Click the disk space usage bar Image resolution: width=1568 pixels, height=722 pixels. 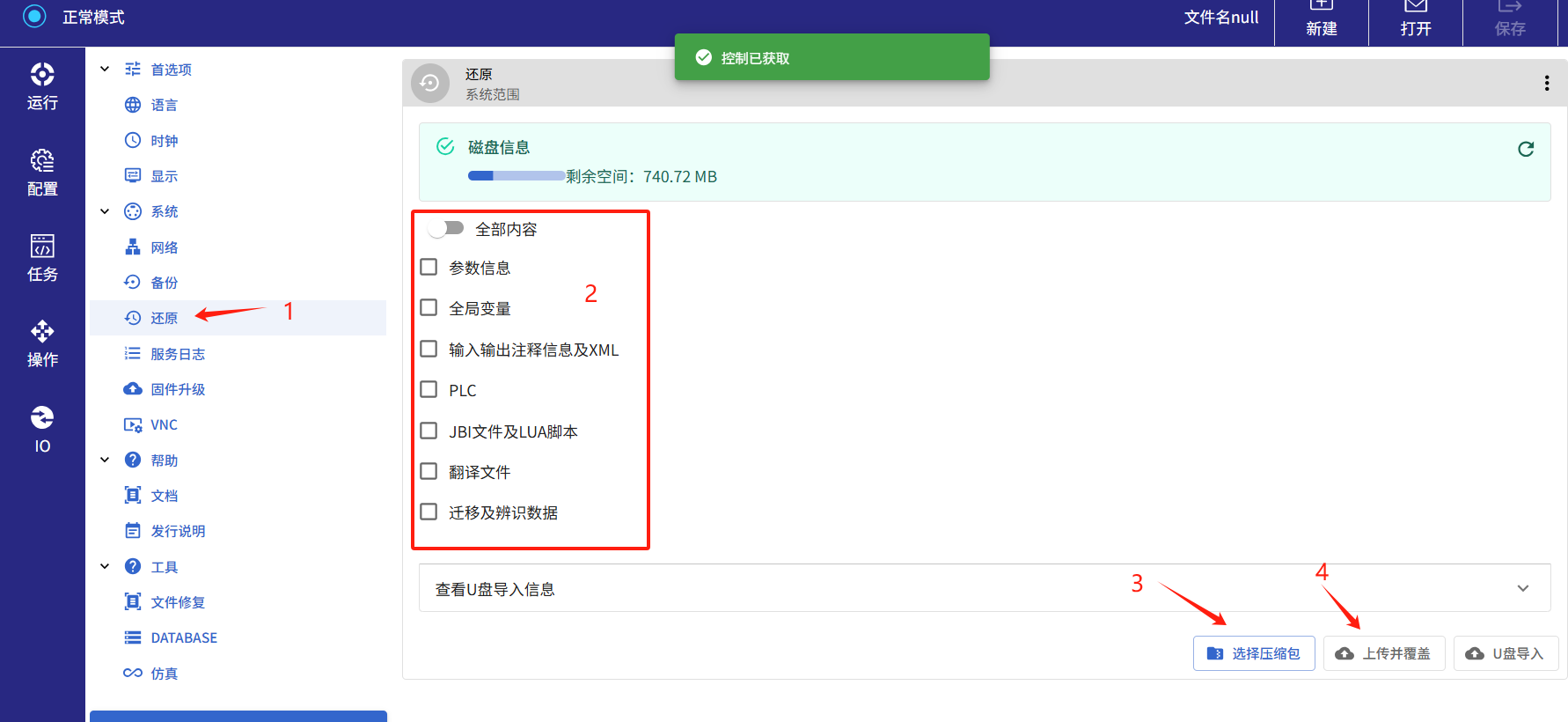[x=516, y=176]
